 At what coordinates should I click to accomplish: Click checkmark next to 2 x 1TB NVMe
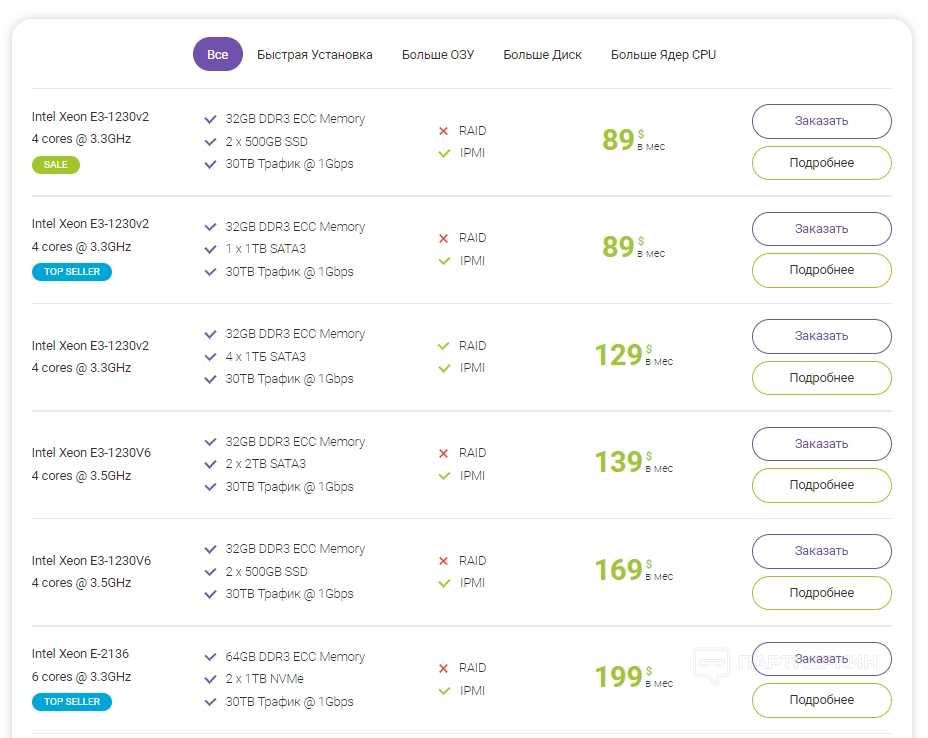pyautogui.click(x=210, y=680)
